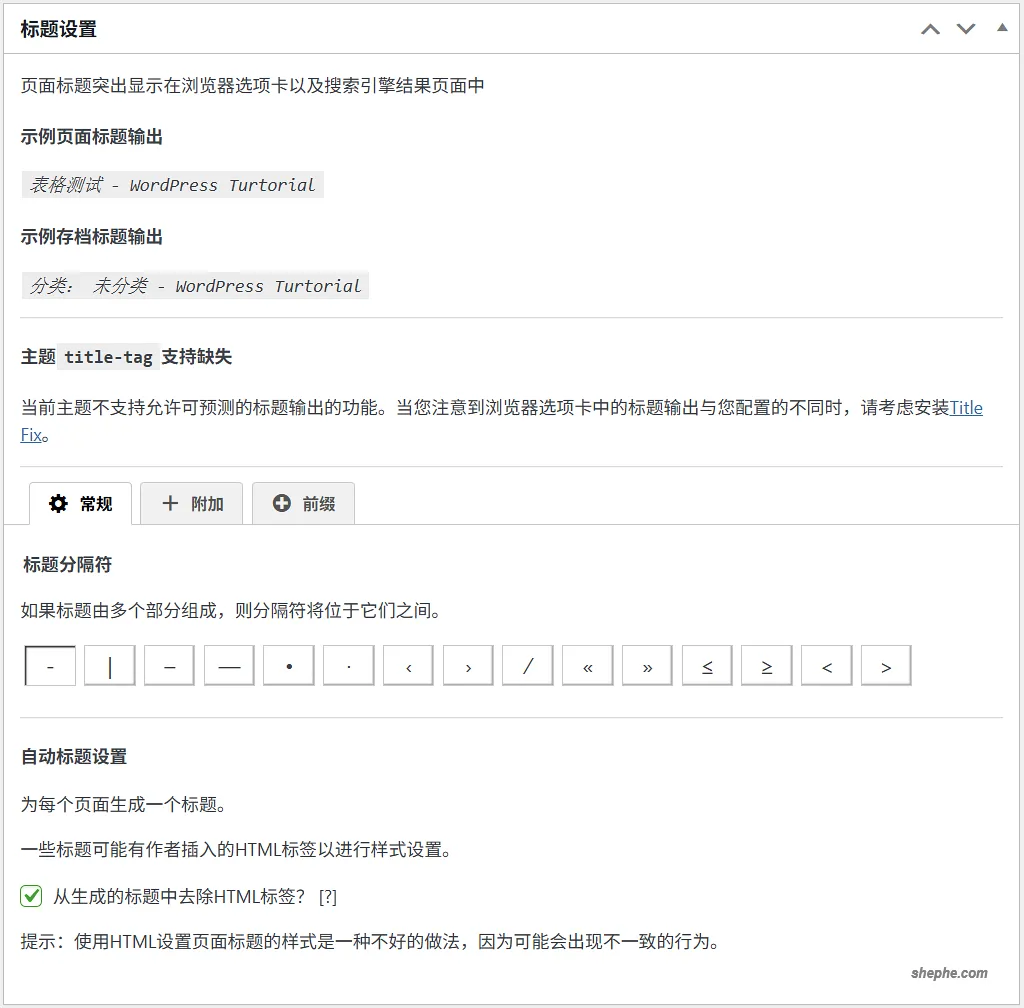
Task: Click the gear icon on the 常规 tab
Action: tap(58, 504)
